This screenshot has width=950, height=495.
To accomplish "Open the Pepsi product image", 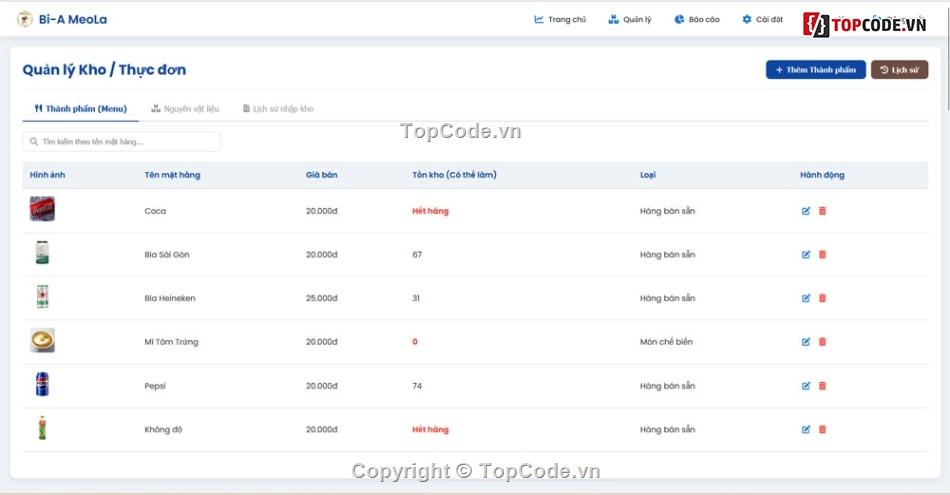I will pyautogui.click(x=42, y=384).
